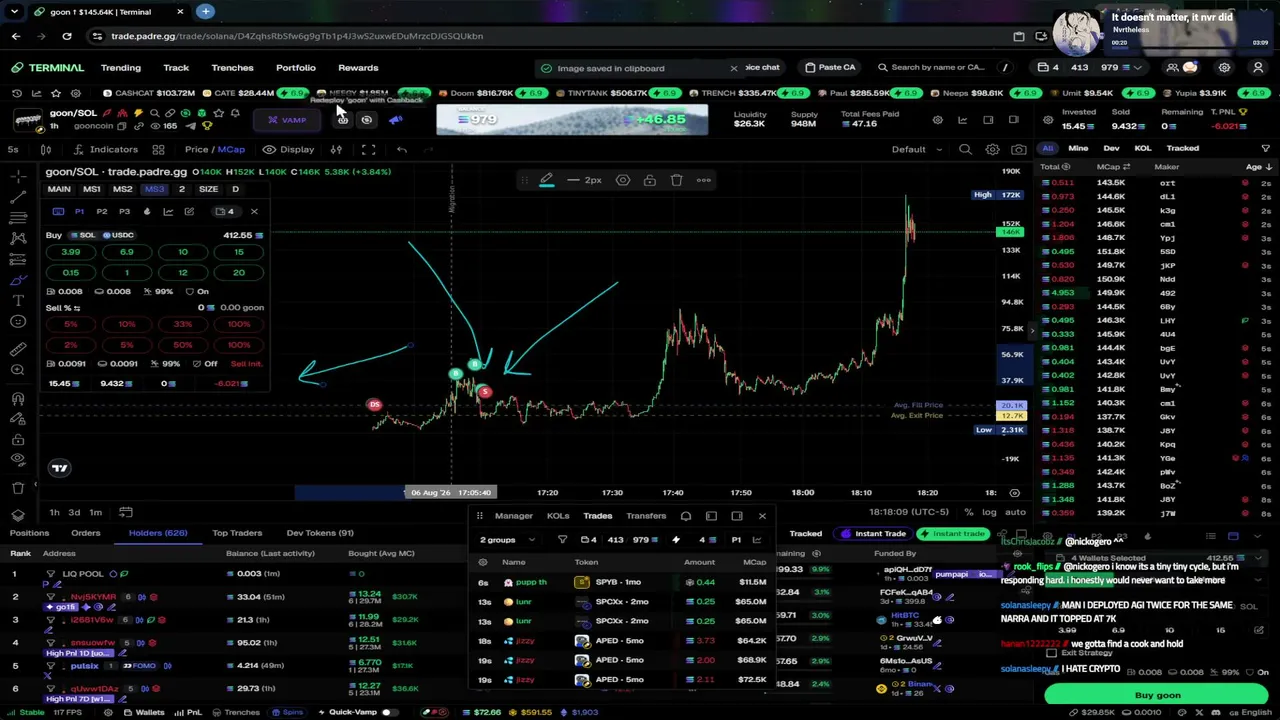Screen dimensions: 1280x720
Task: Click the browser address bar
Action: click(550, 36)
